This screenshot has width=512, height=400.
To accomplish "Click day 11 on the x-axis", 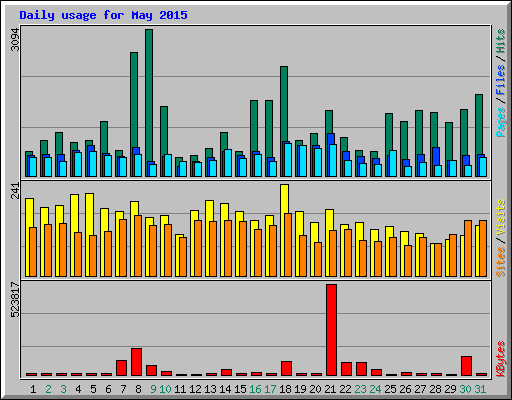I will (180, 389).
